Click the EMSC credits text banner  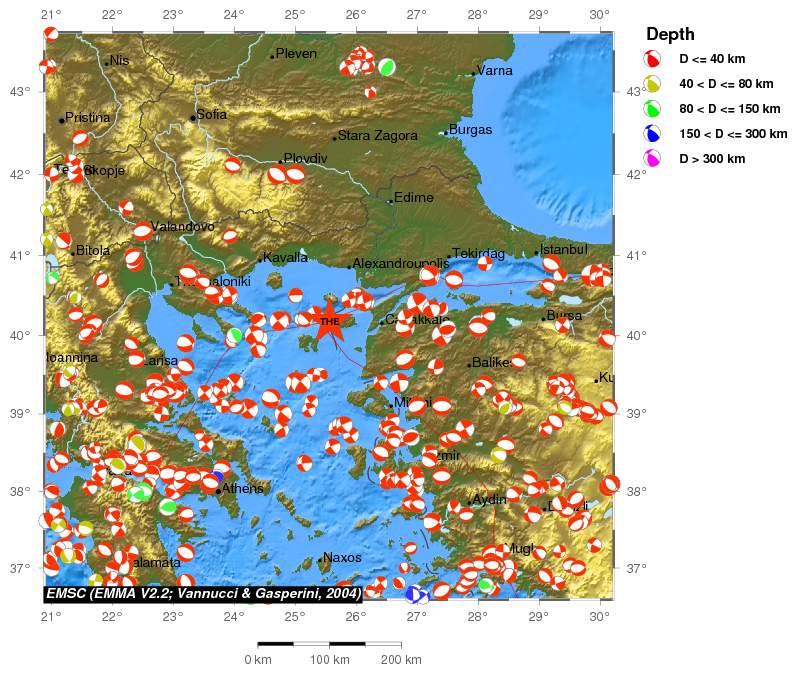click(x=204, y=593)
